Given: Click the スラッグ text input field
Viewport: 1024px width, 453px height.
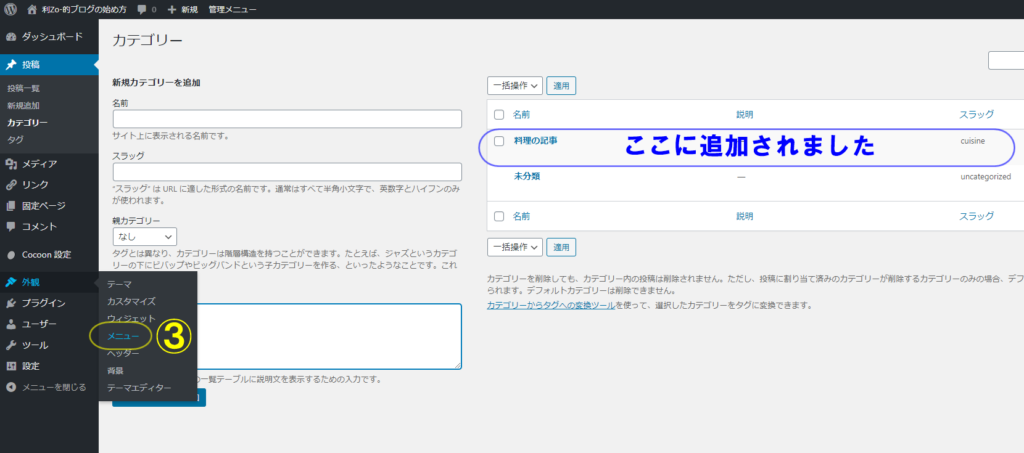Looking at the screenshot, I should [286, 172].
